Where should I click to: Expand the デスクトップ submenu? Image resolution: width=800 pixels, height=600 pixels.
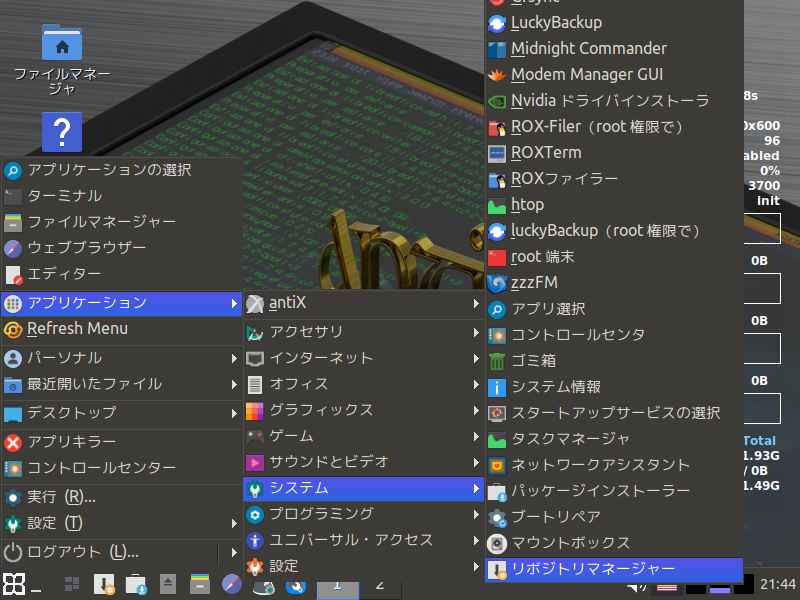(x=121, y=413)
